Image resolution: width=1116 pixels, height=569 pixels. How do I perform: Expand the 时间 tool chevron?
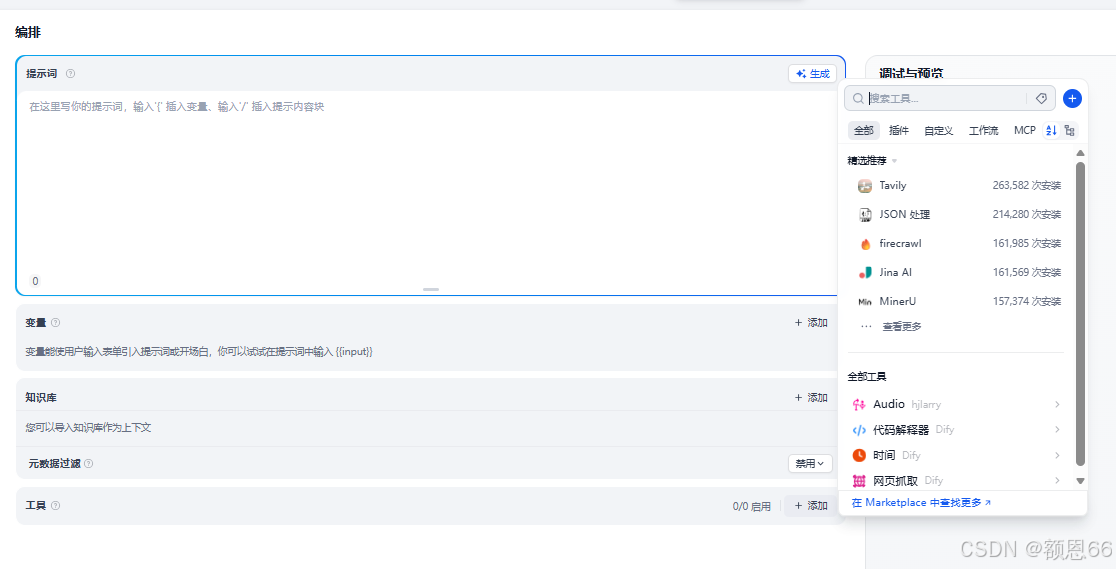[x=1058, y=455]
